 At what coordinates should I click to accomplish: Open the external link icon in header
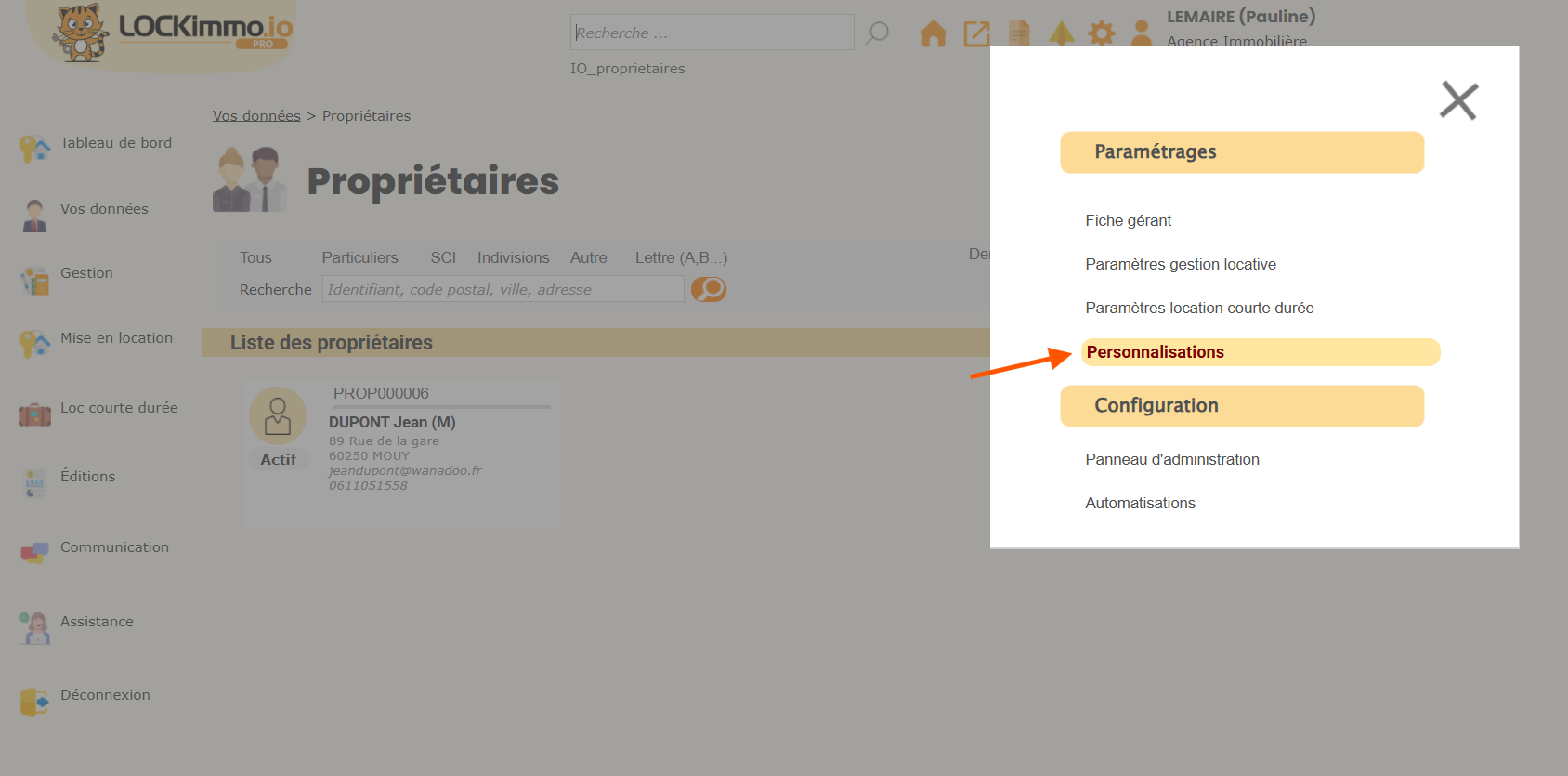coord(976,34)
